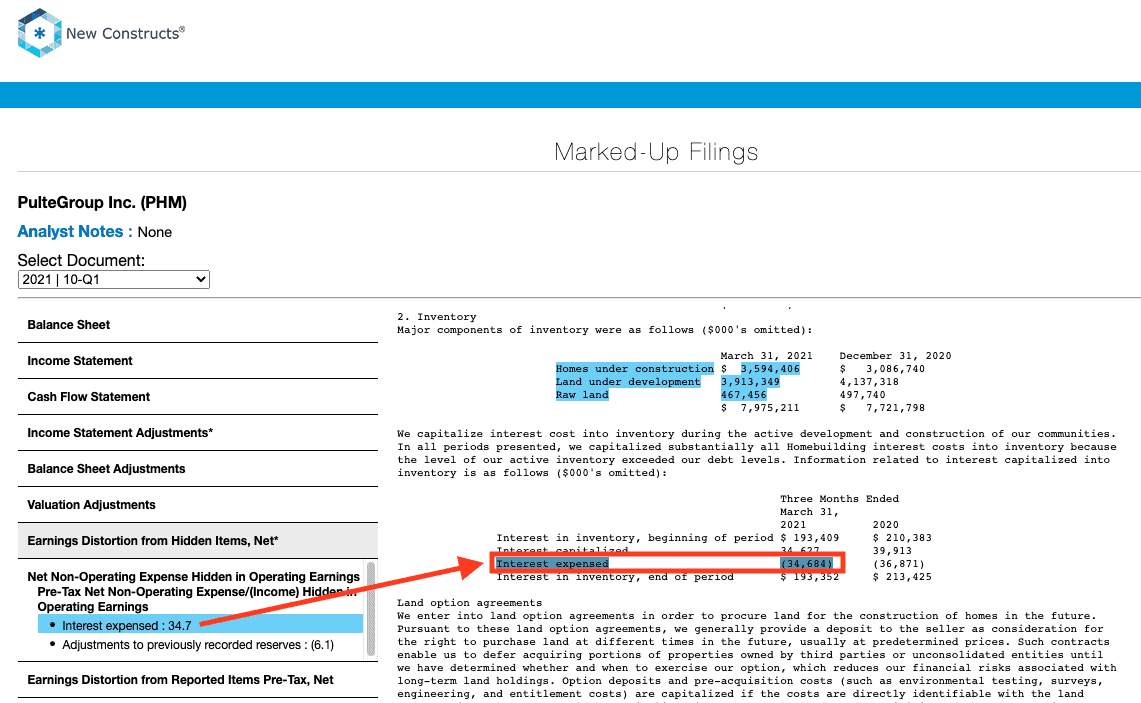
Task: Open the Income Statement section
Action: [x=198, y=361]
